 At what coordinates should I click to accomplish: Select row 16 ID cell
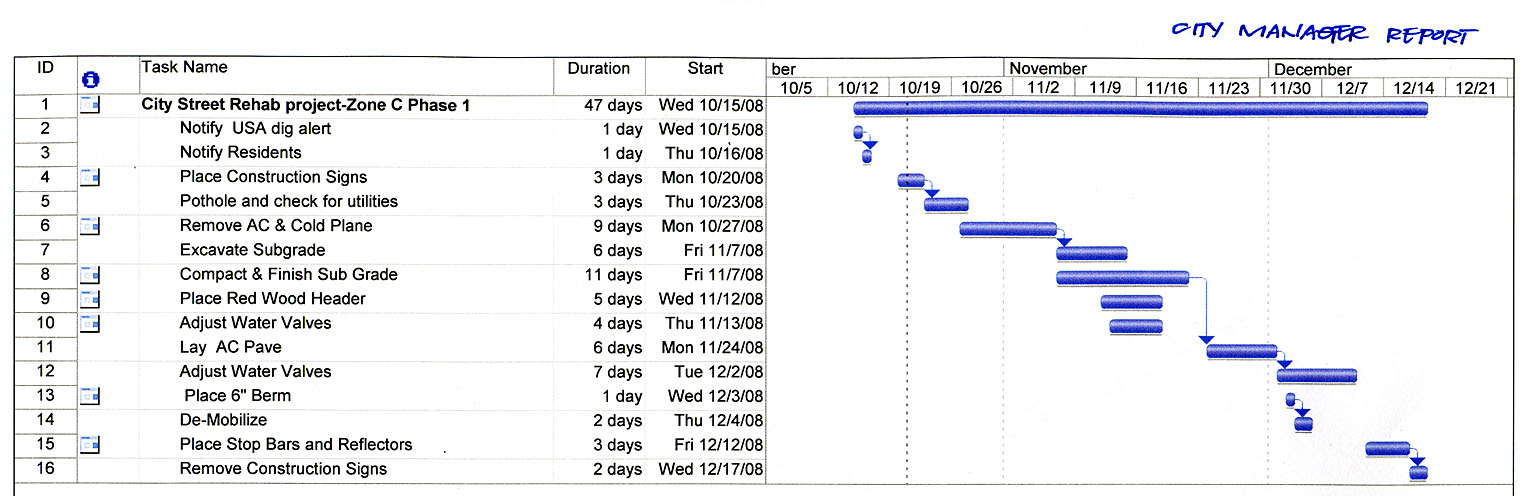tap(45, 469)
